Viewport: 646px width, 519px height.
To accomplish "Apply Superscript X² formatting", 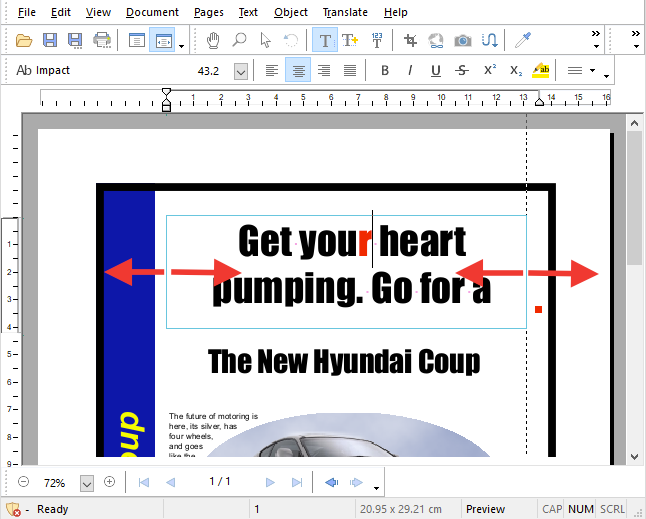I will pos(489,70).
